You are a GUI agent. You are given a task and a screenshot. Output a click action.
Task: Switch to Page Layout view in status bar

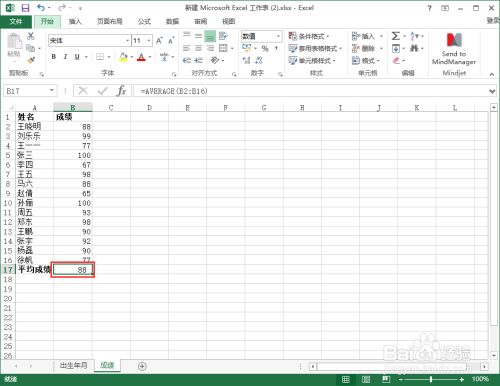(366, 379)
